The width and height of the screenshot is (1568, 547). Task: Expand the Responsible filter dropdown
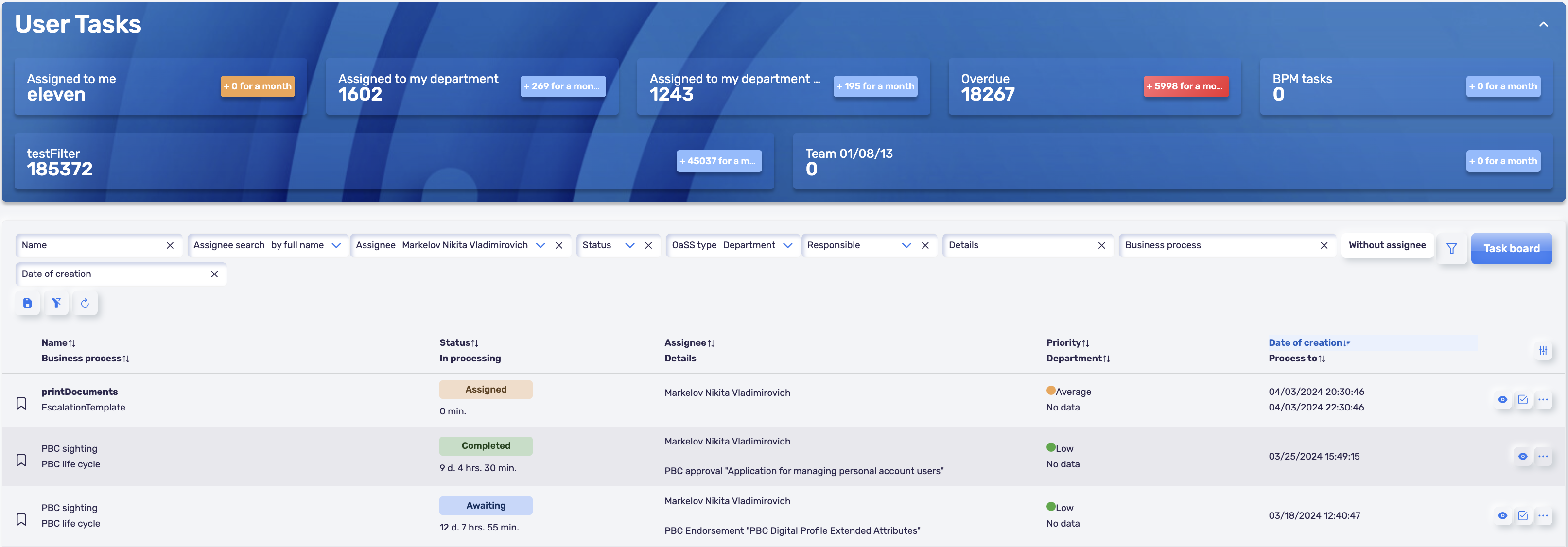(906, 245)
